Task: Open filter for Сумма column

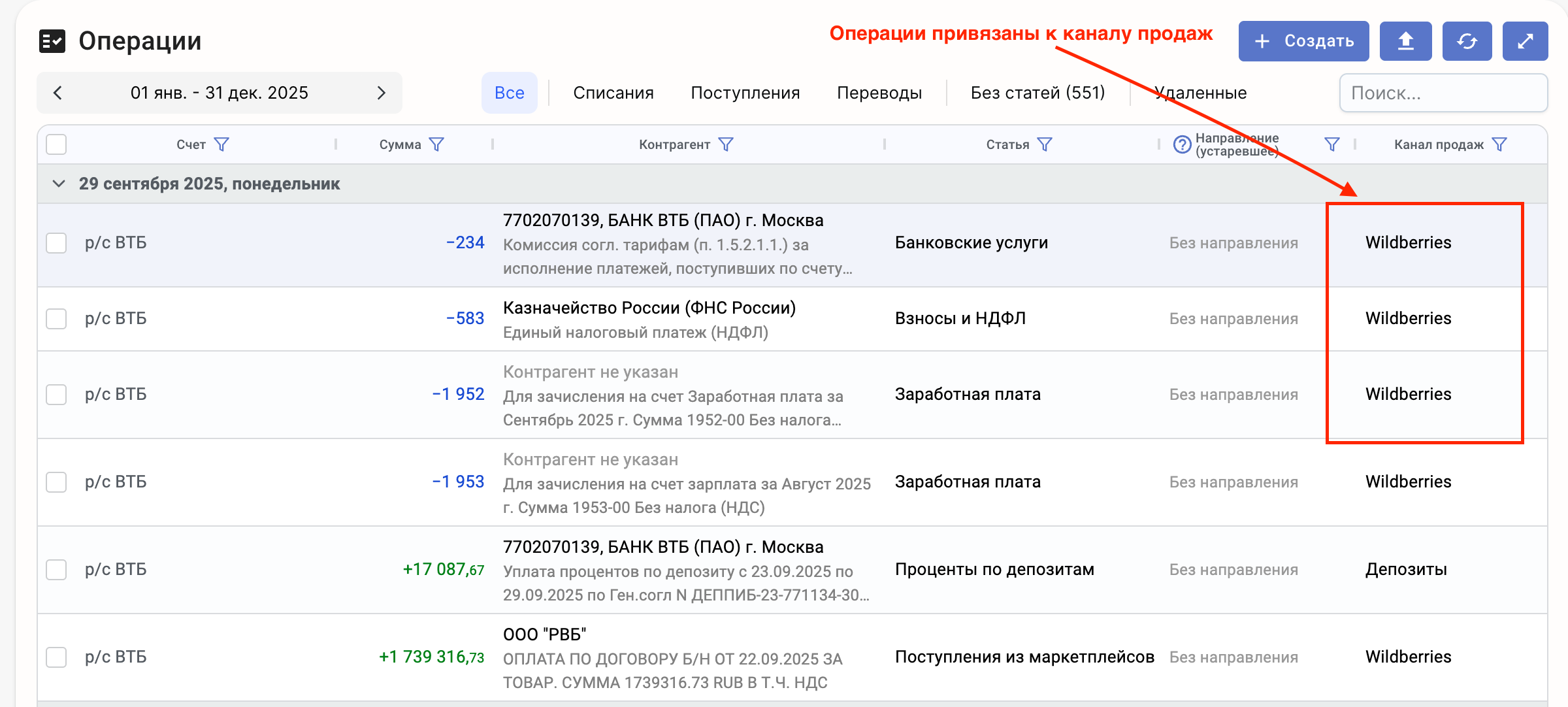Action: pos(436,144)
